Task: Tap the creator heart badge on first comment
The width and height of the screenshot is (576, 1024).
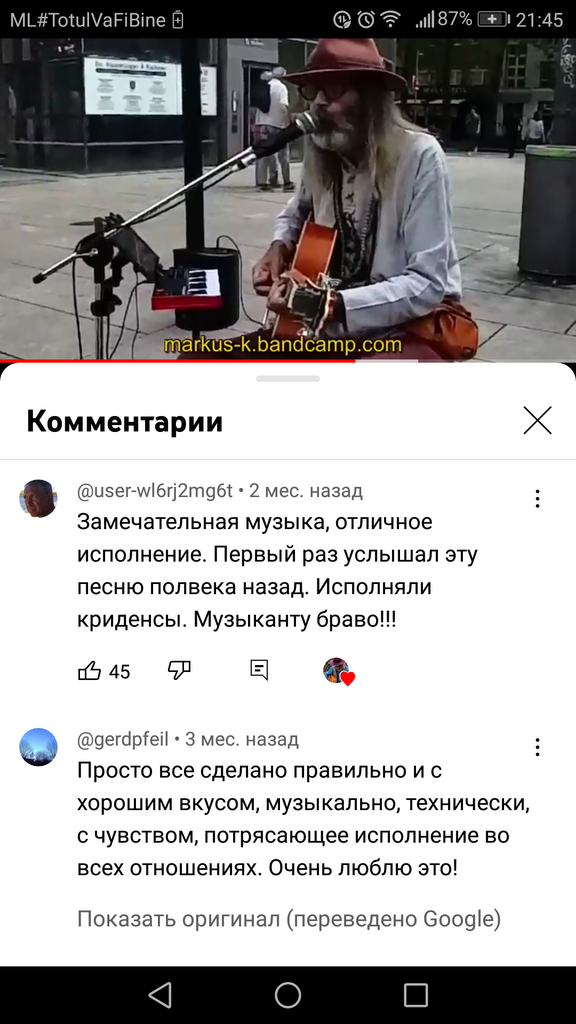Action: 338,671
